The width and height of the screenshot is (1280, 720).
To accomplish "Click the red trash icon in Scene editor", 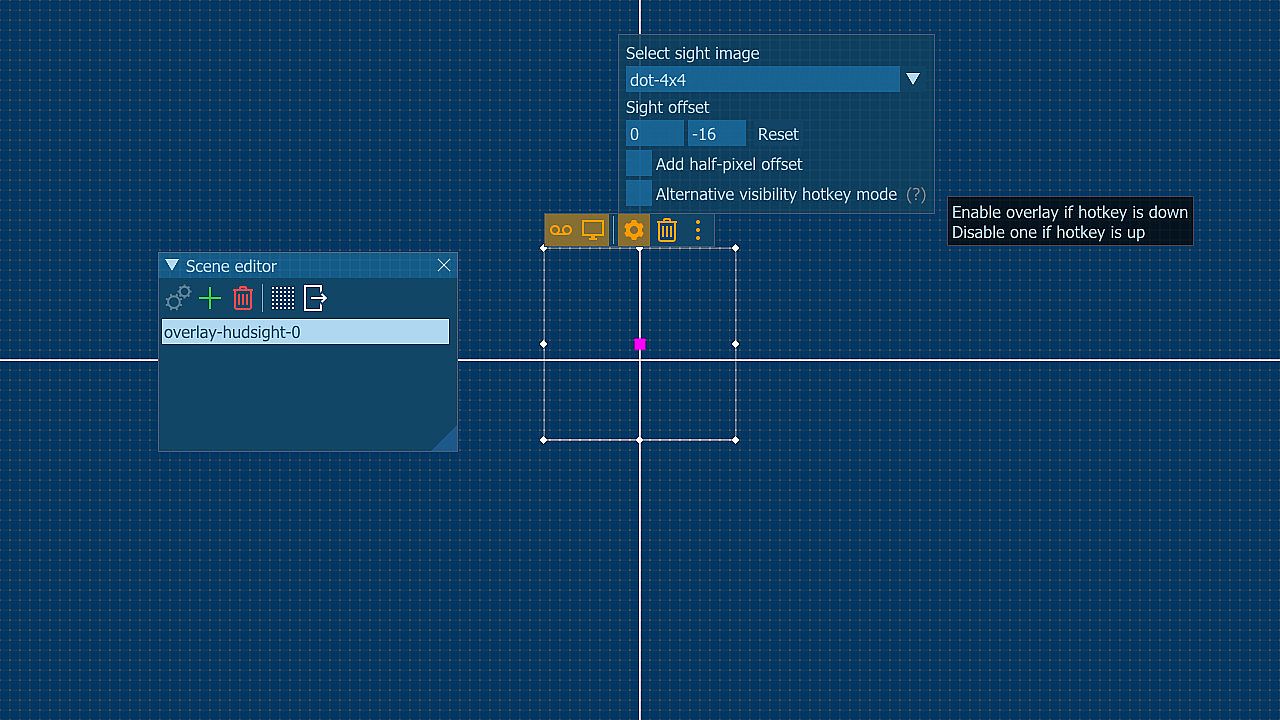I will [243, 298].
